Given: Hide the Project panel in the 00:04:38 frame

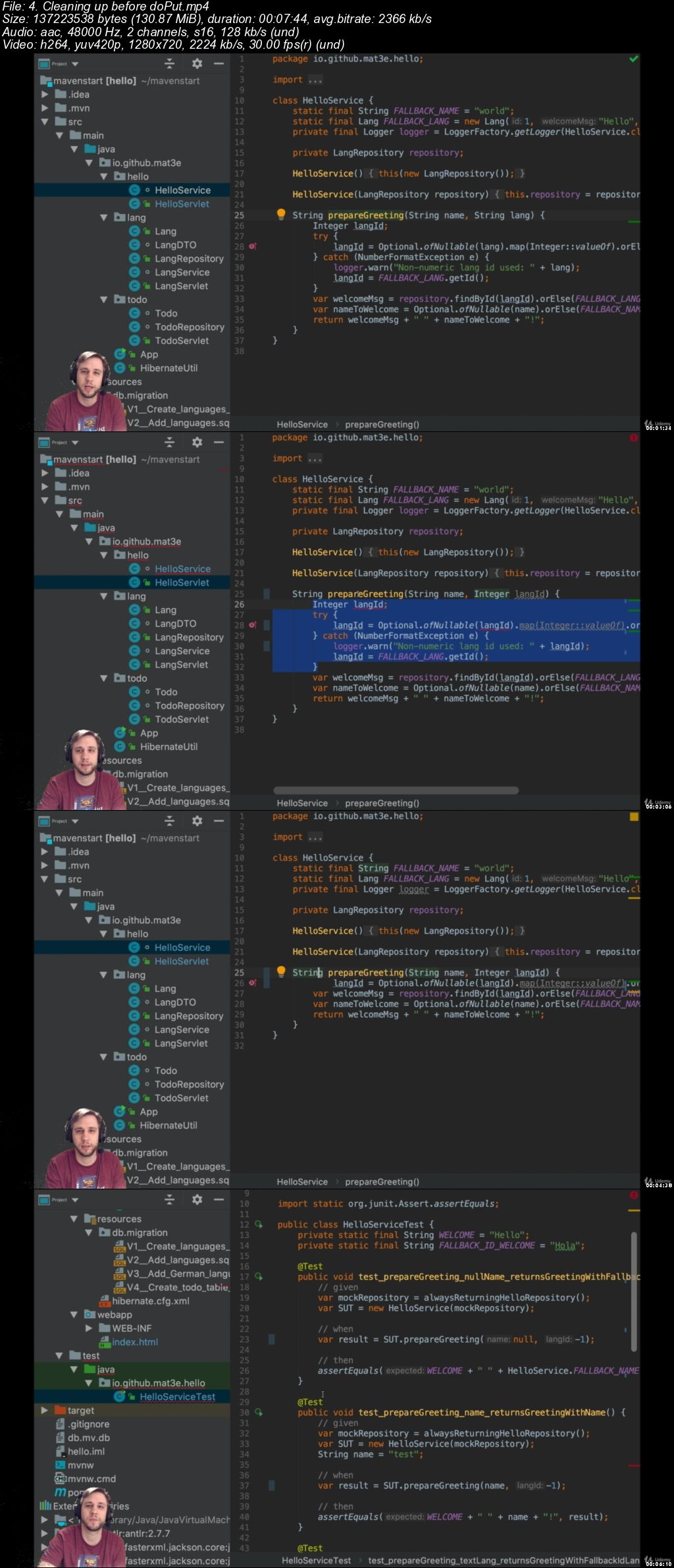Looking at the screenshot, I should 219,821.
